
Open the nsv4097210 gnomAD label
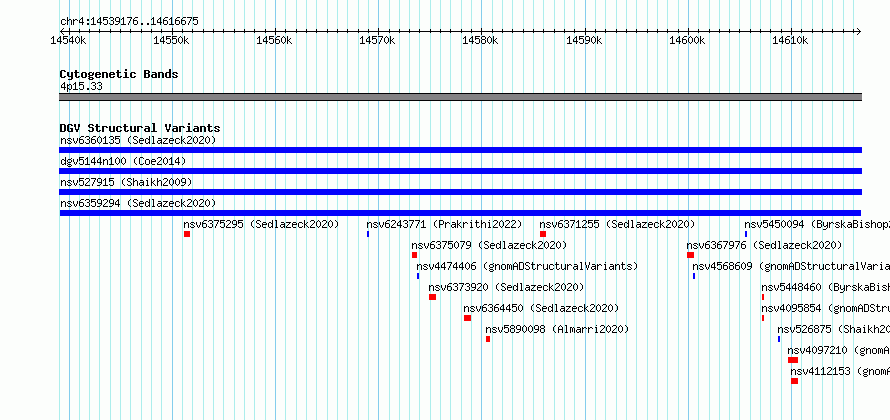coord(838,350)
